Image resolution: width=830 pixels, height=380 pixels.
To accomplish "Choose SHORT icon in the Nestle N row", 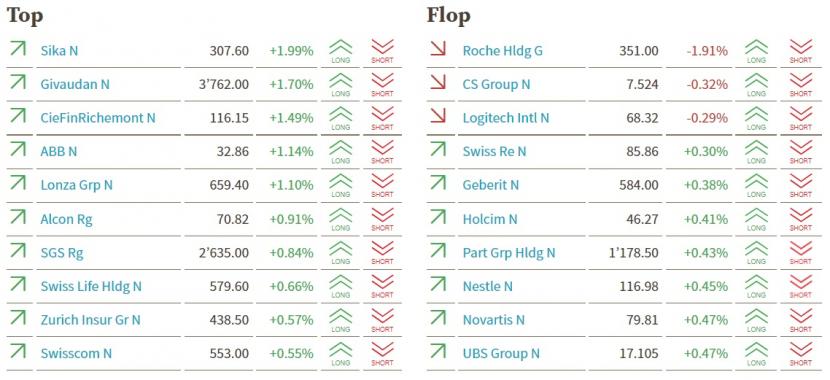I will pyautogui.click(x=800, y=286).
